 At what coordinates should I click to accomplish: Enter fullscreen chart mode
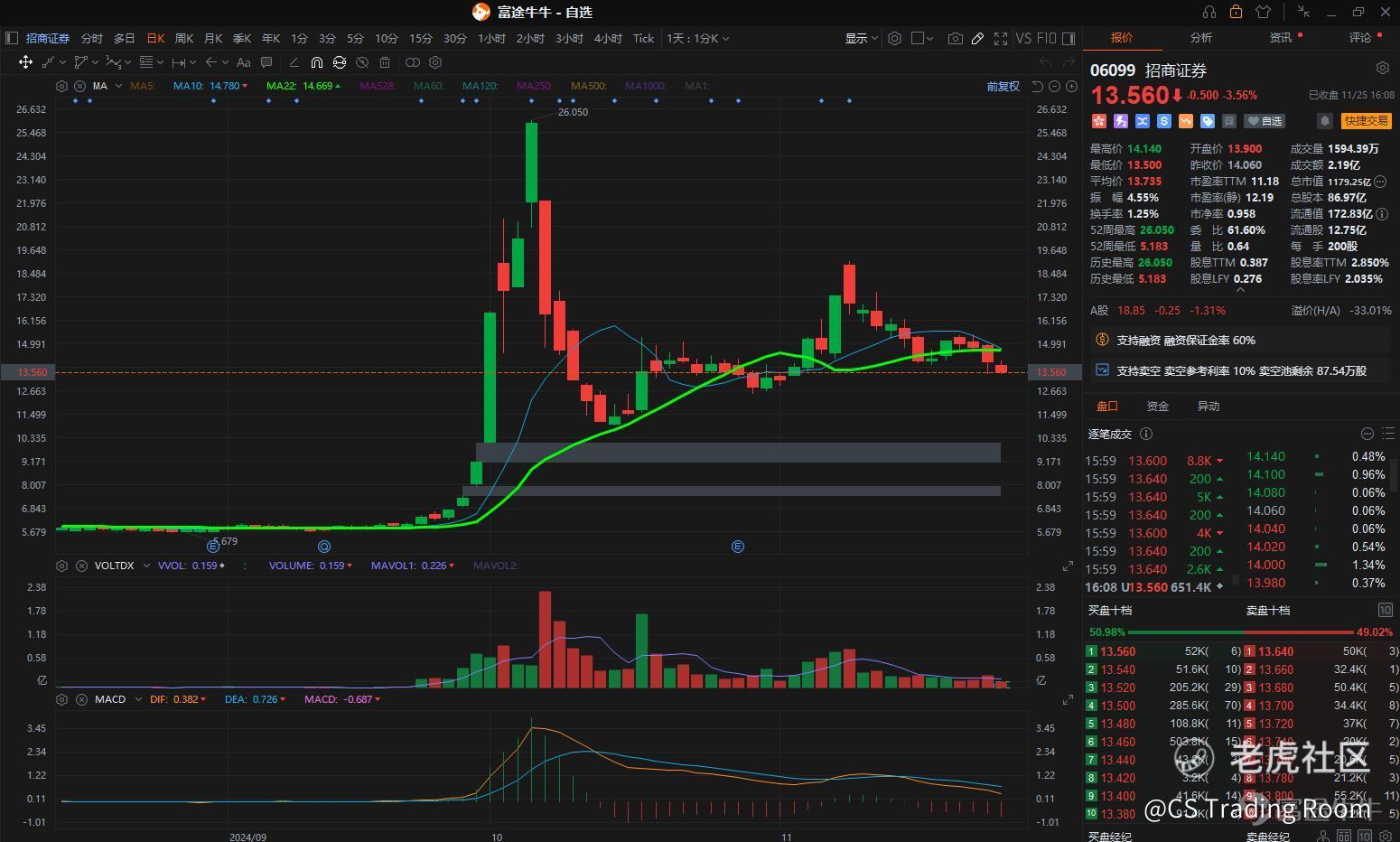[1001, 38]
